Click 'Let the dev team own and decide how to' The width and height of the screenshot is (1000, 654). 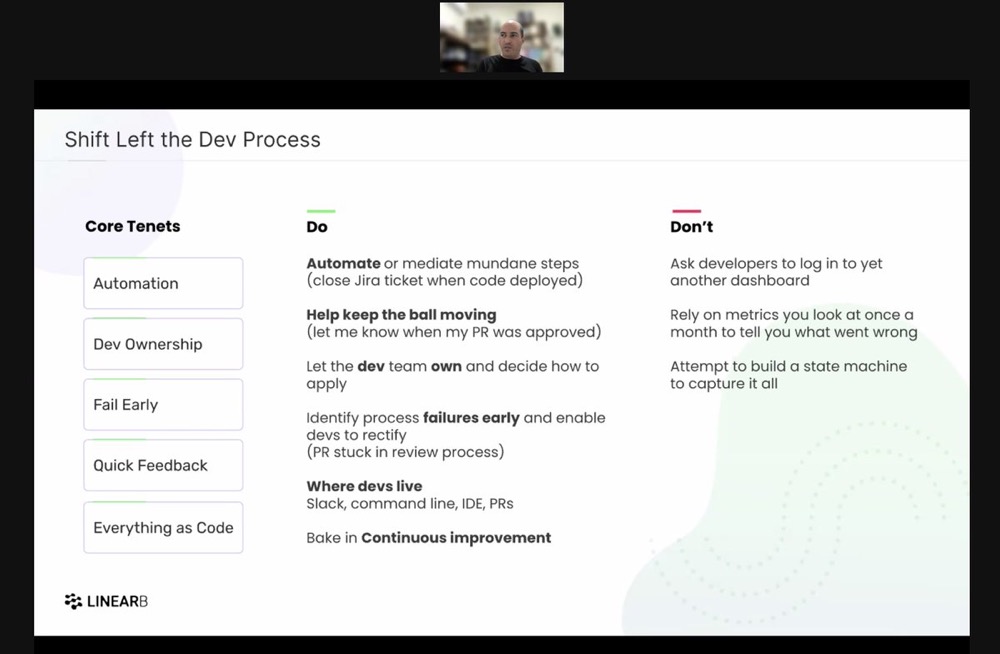(x=453, y=366)
